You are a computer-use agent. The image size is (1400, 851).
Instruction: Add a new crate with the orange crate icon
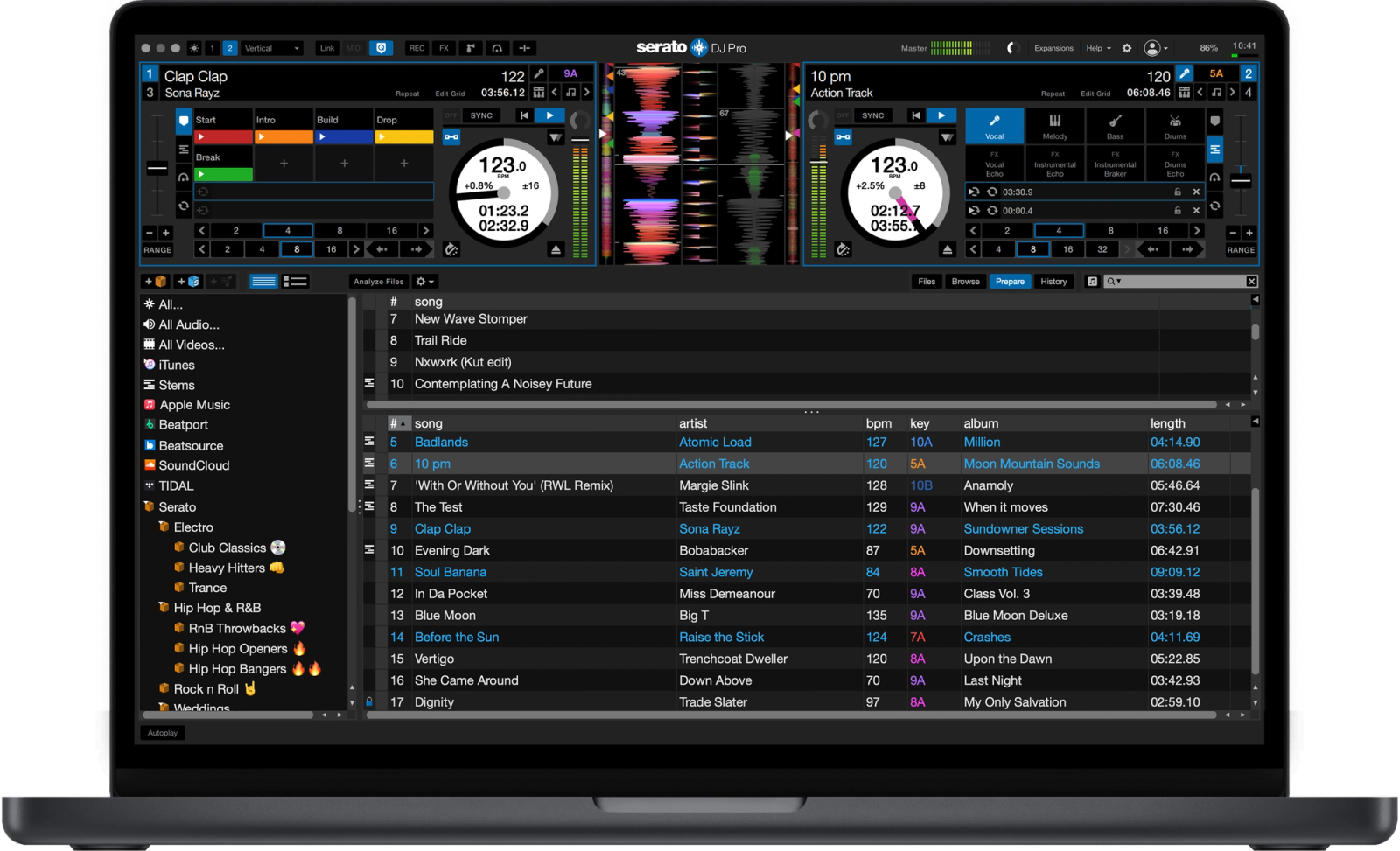[157, 282]
